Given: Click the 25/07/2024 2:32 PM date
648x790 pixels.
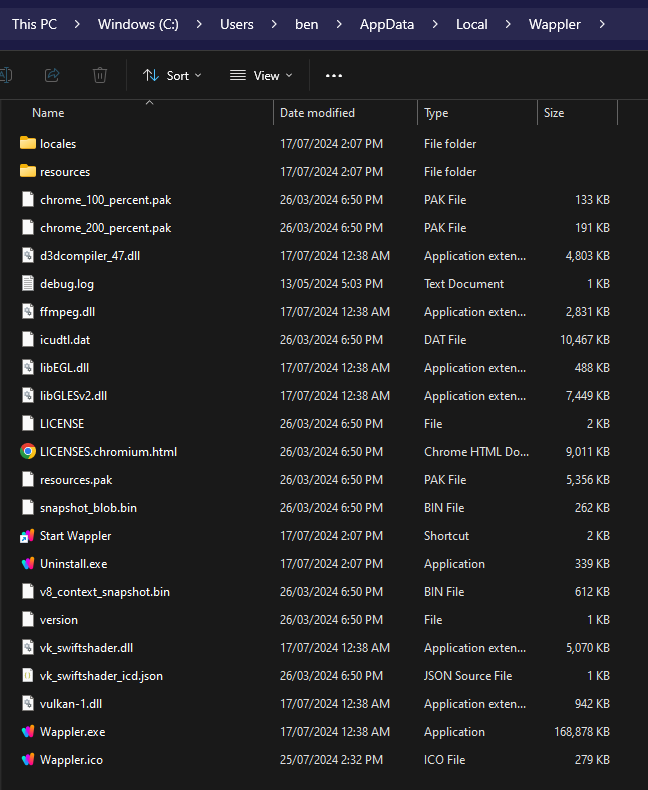Looking at the screenshot, I should tap(331, 760).
